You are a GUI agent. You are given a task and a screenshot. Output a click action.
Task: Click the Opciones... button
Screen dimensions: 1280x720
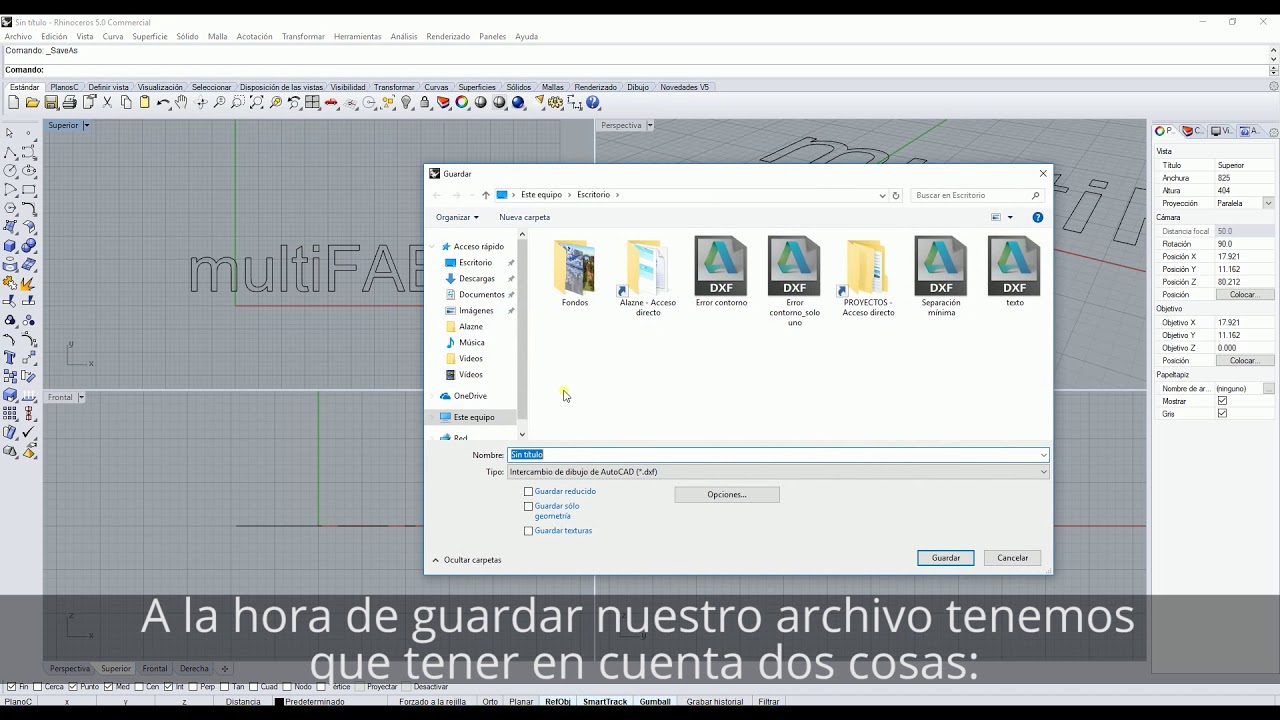[x=727, y=494]
